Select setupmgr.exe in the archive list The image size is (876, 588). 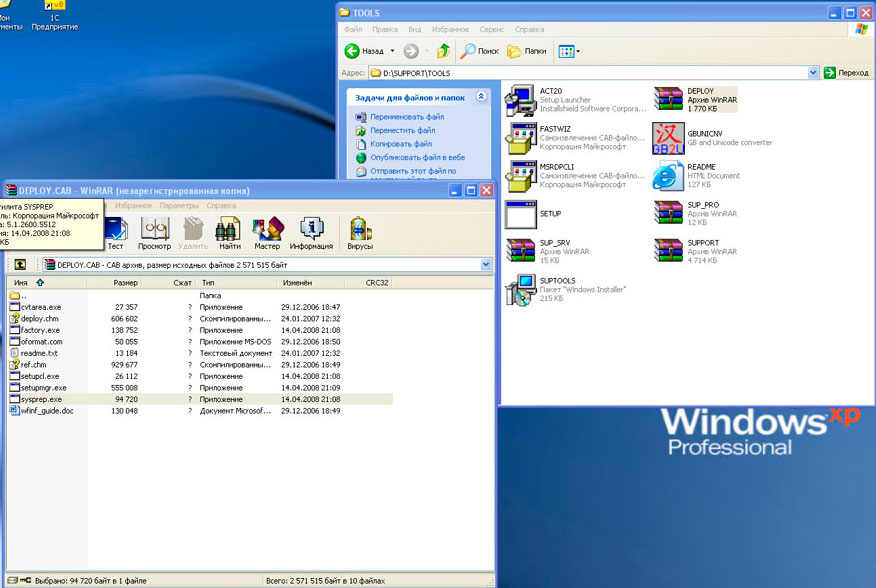[43, 387]
